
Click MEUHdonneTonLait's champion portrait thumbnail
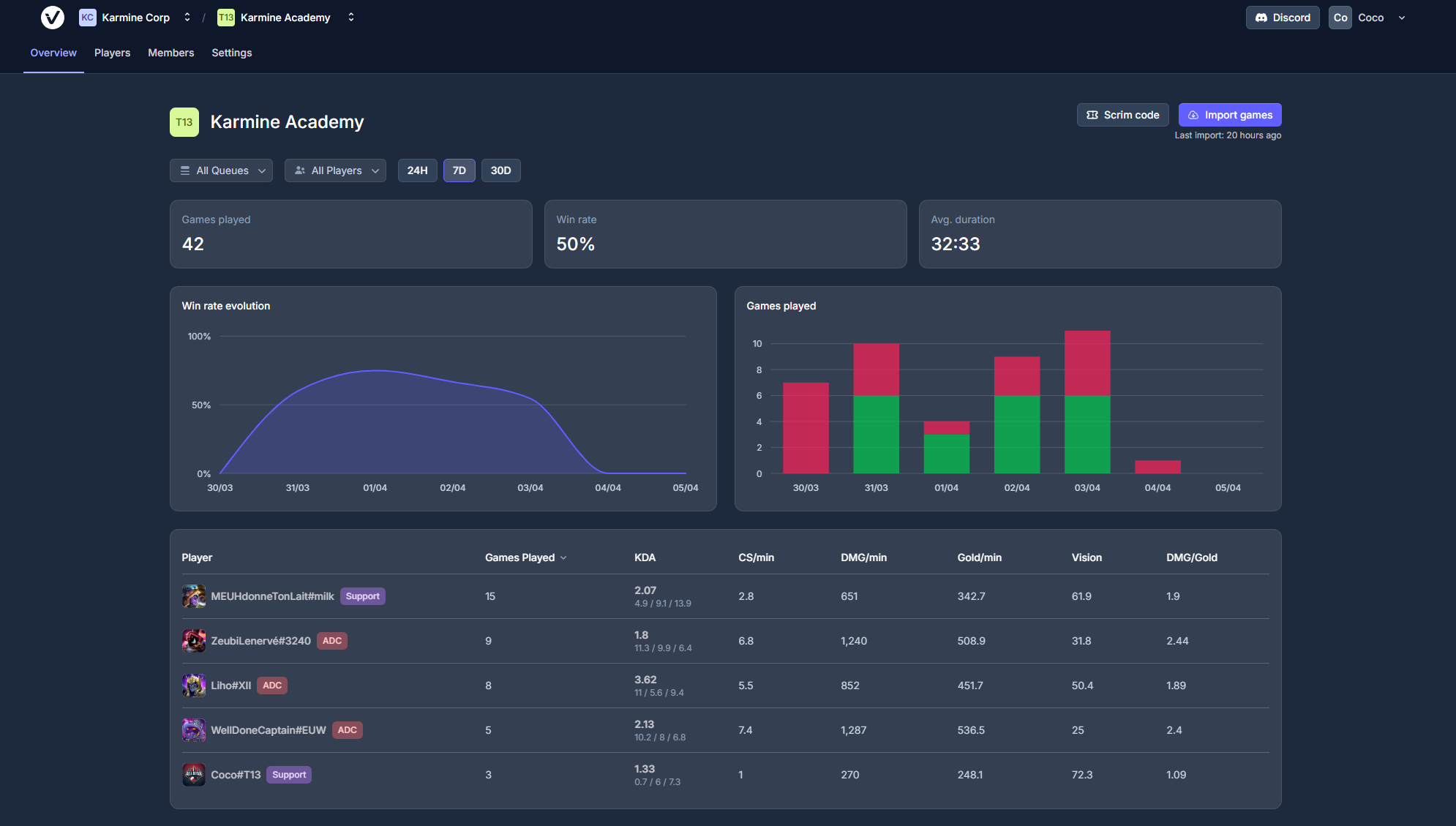(194, 596)
